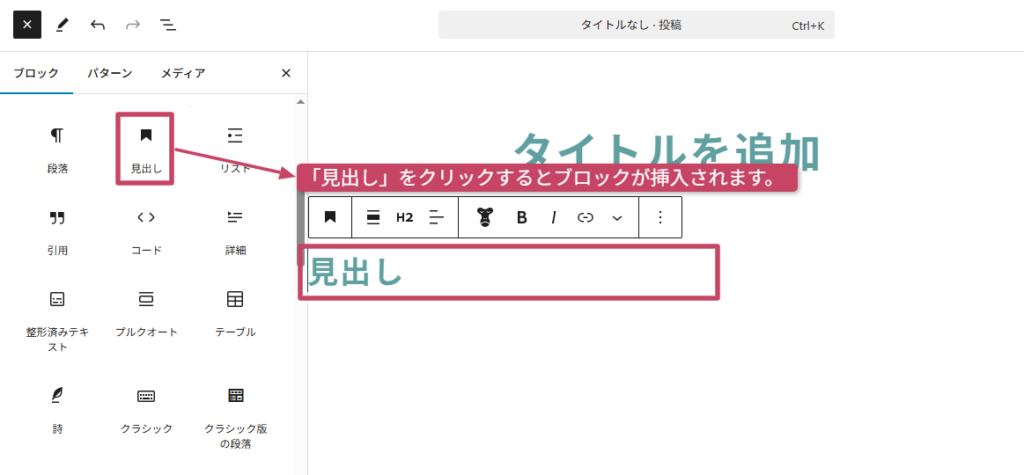Toggle italic formatting
Viewport: 1024px width, 475px height.
tap(553, 218)
